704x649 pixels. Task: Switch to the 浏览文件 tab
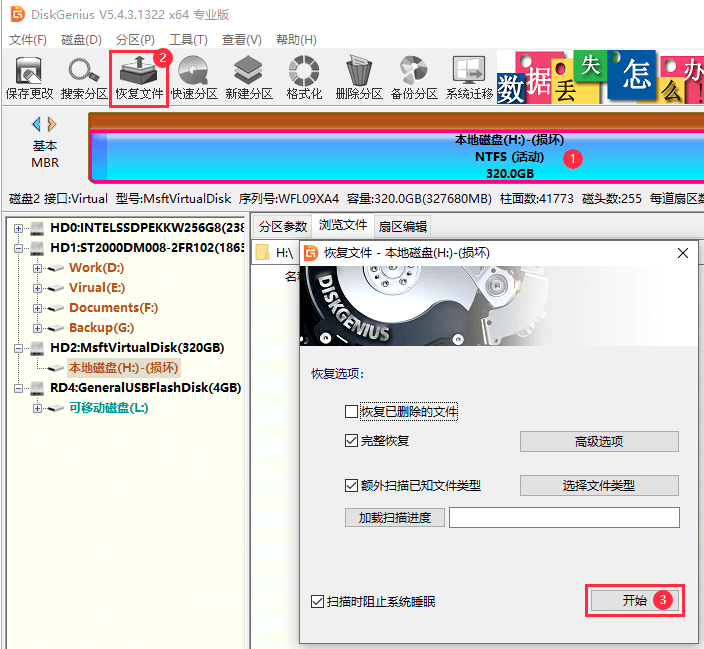(x=343, y=225)
